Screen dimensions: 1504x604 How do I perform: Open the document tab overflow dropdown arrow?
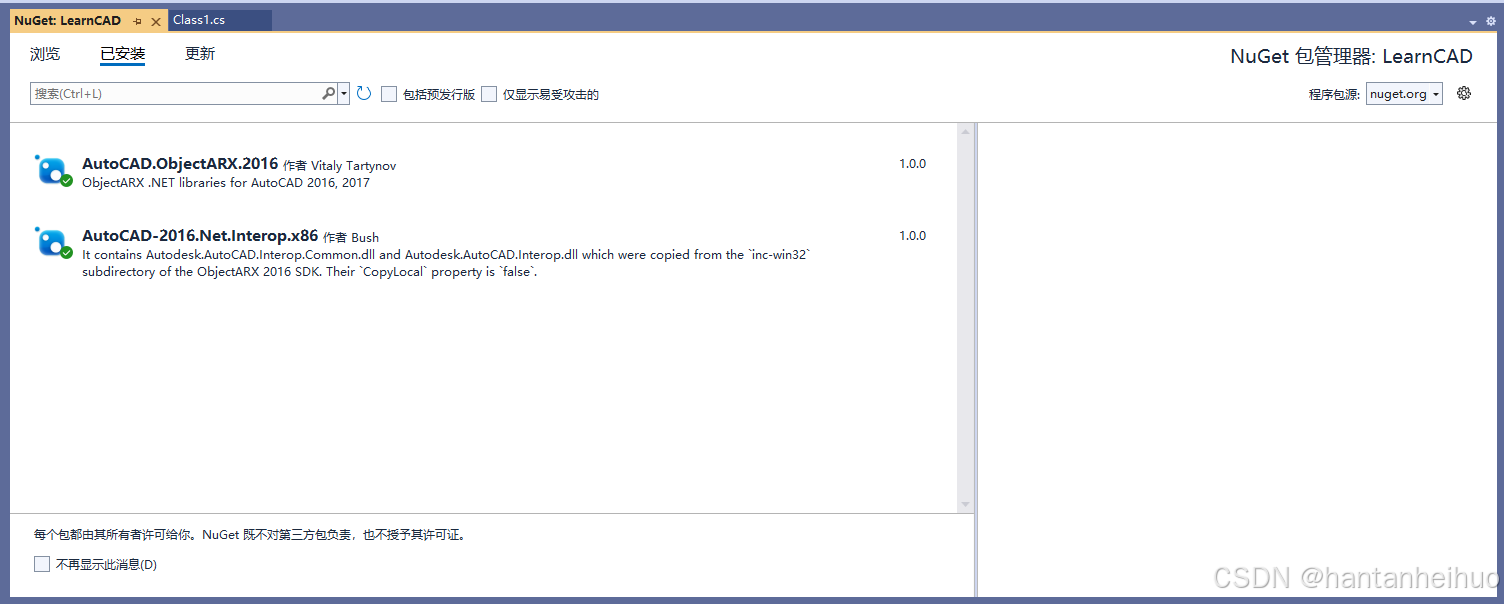click(1473, 21)
